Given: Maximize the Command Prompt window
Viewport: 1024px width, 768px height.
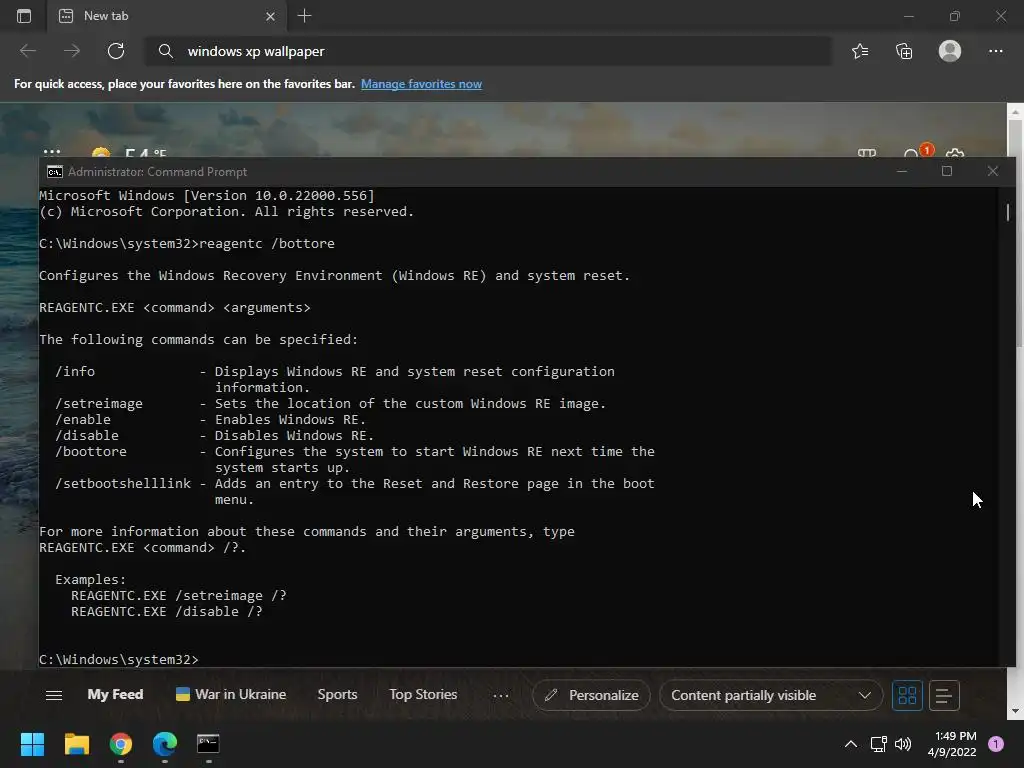Looking at the screenshot, I should 947,171.
